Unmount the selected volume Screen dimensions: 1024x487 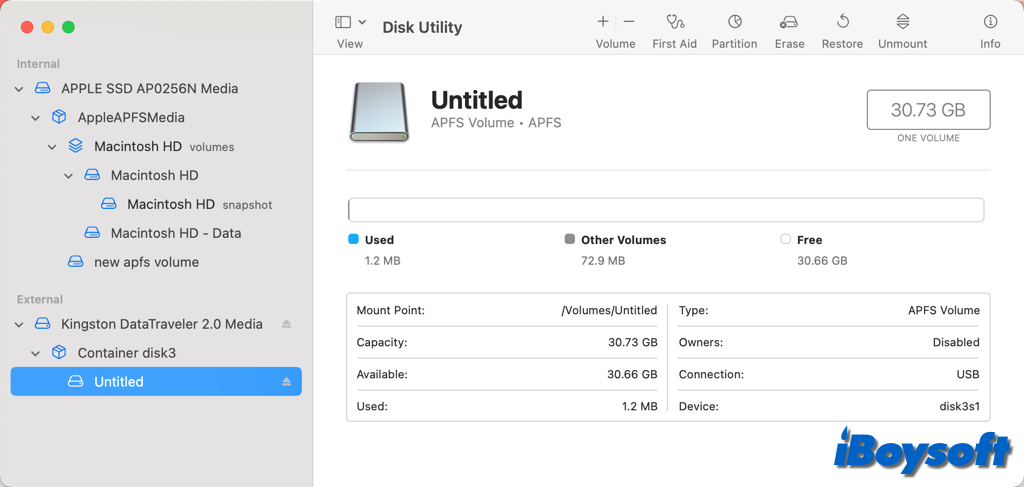(x=903, y=22)
